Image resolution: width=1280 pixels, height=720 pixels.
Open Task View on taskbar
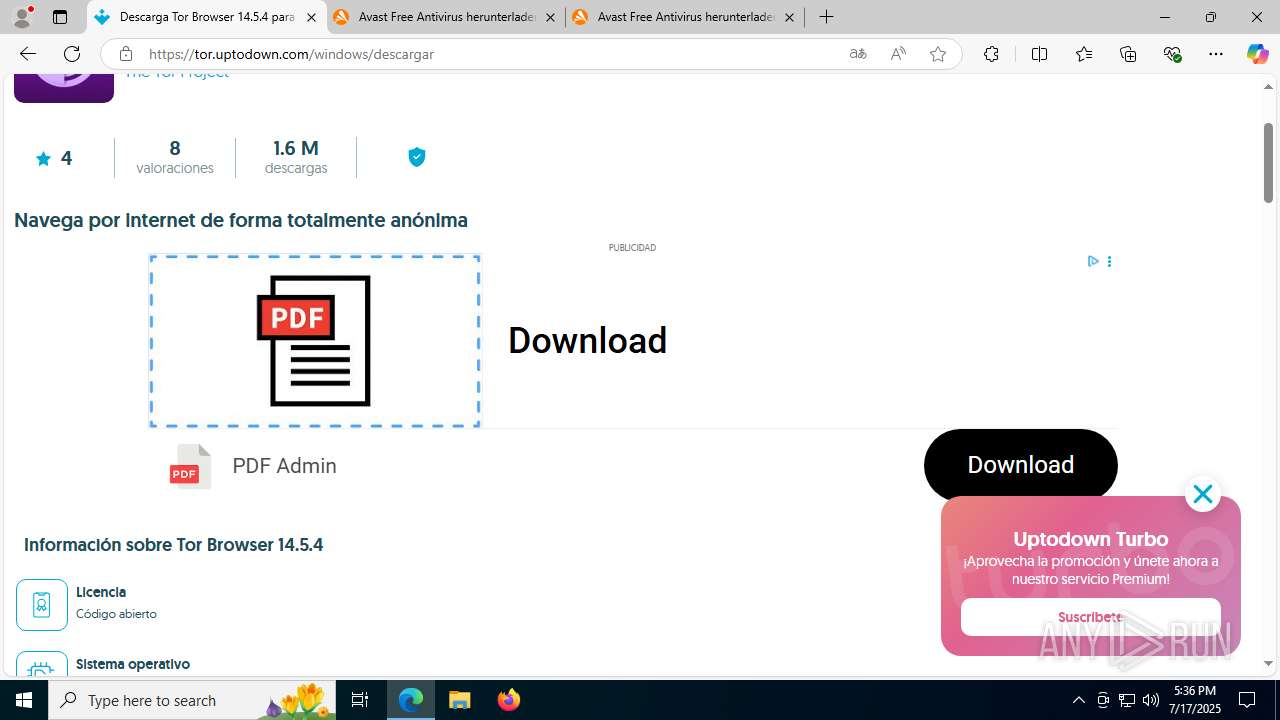(360, 700)
